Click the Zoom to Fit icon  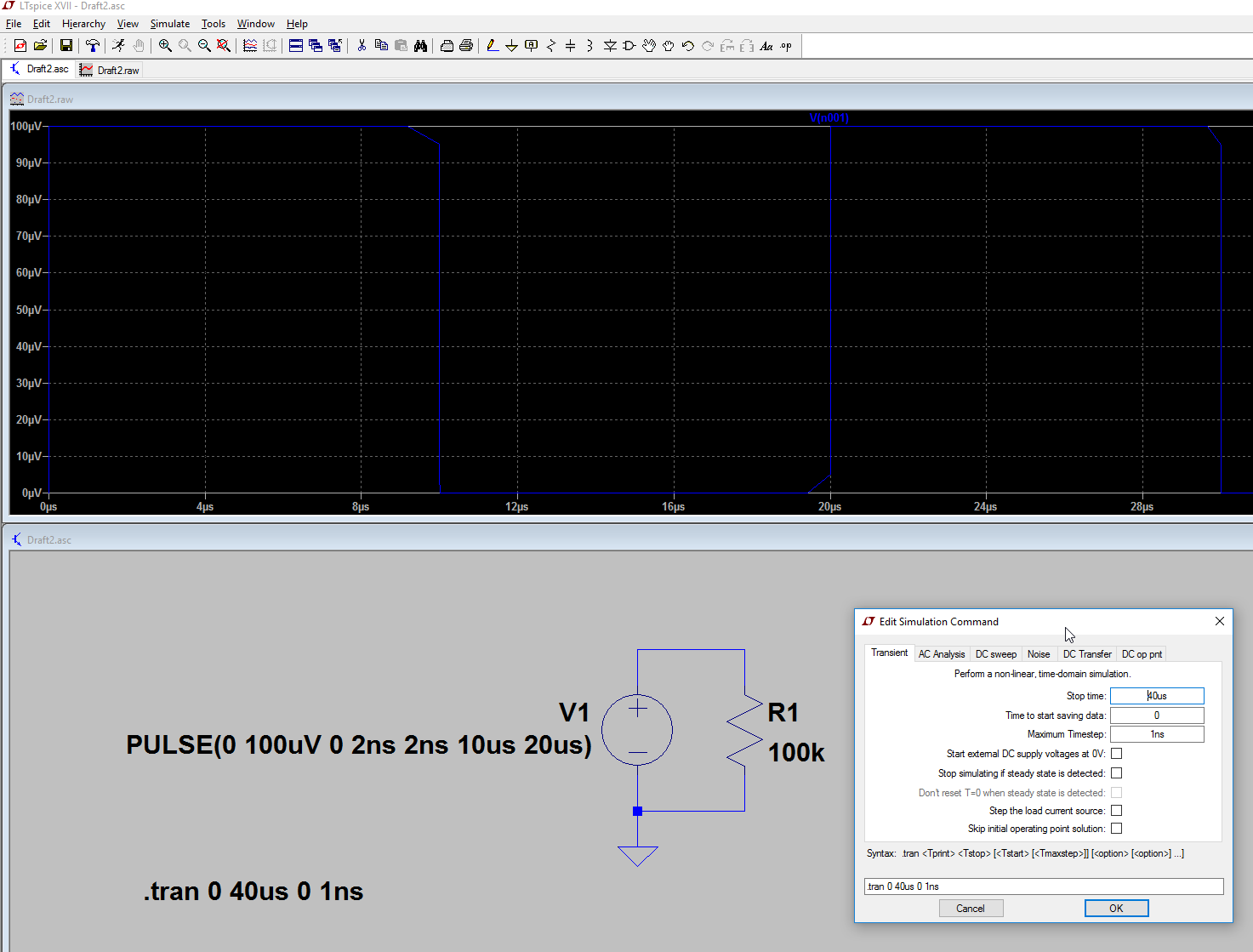coord(224,46)
